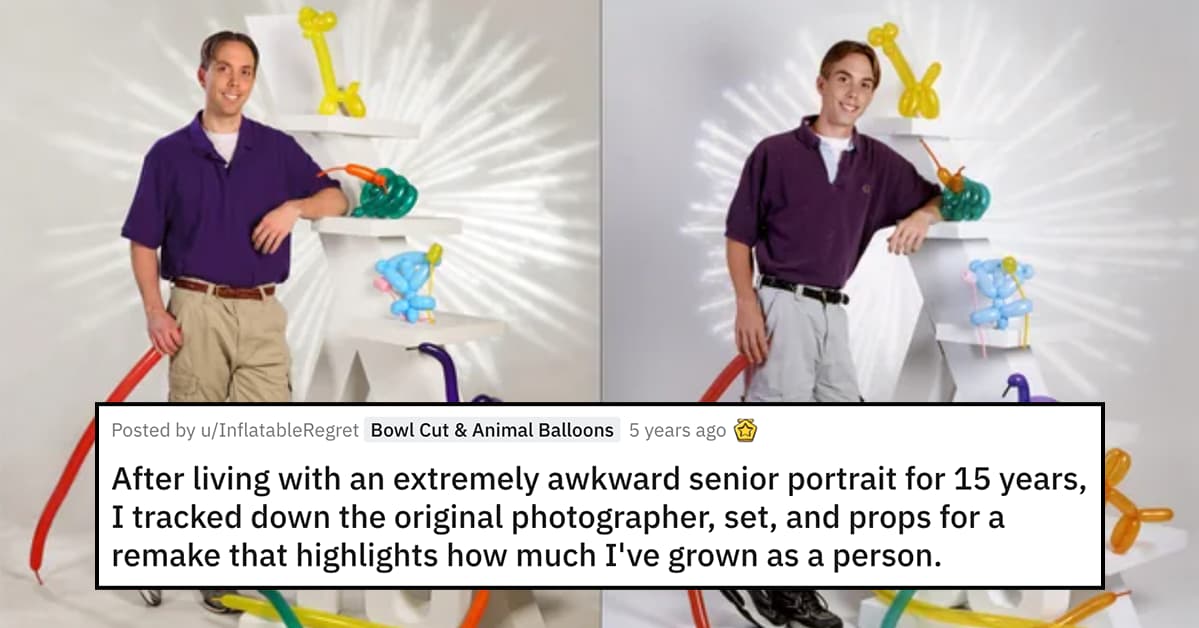Click the "Posted by" text label
This screenshot has width=1199, height=628.
tap(153, 430)
